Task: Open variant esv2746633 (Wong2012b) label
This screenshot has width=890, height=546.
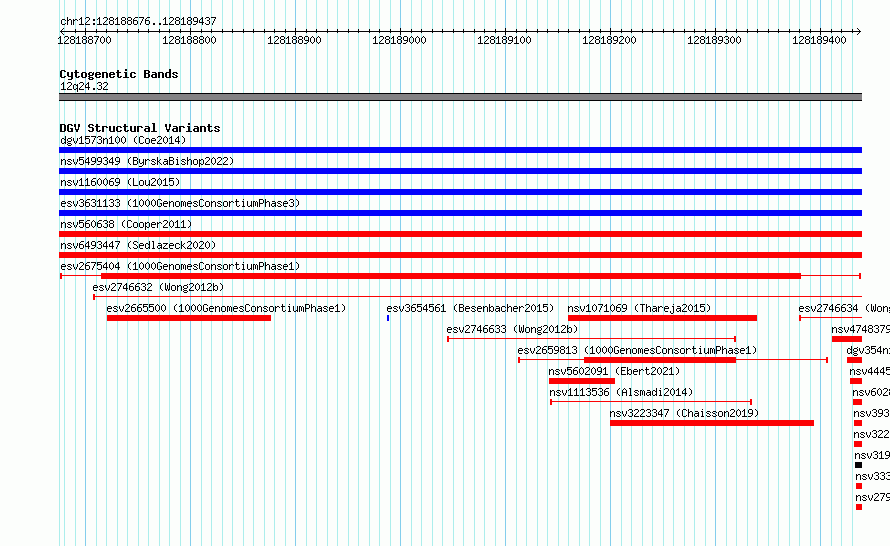Action: 512,329
